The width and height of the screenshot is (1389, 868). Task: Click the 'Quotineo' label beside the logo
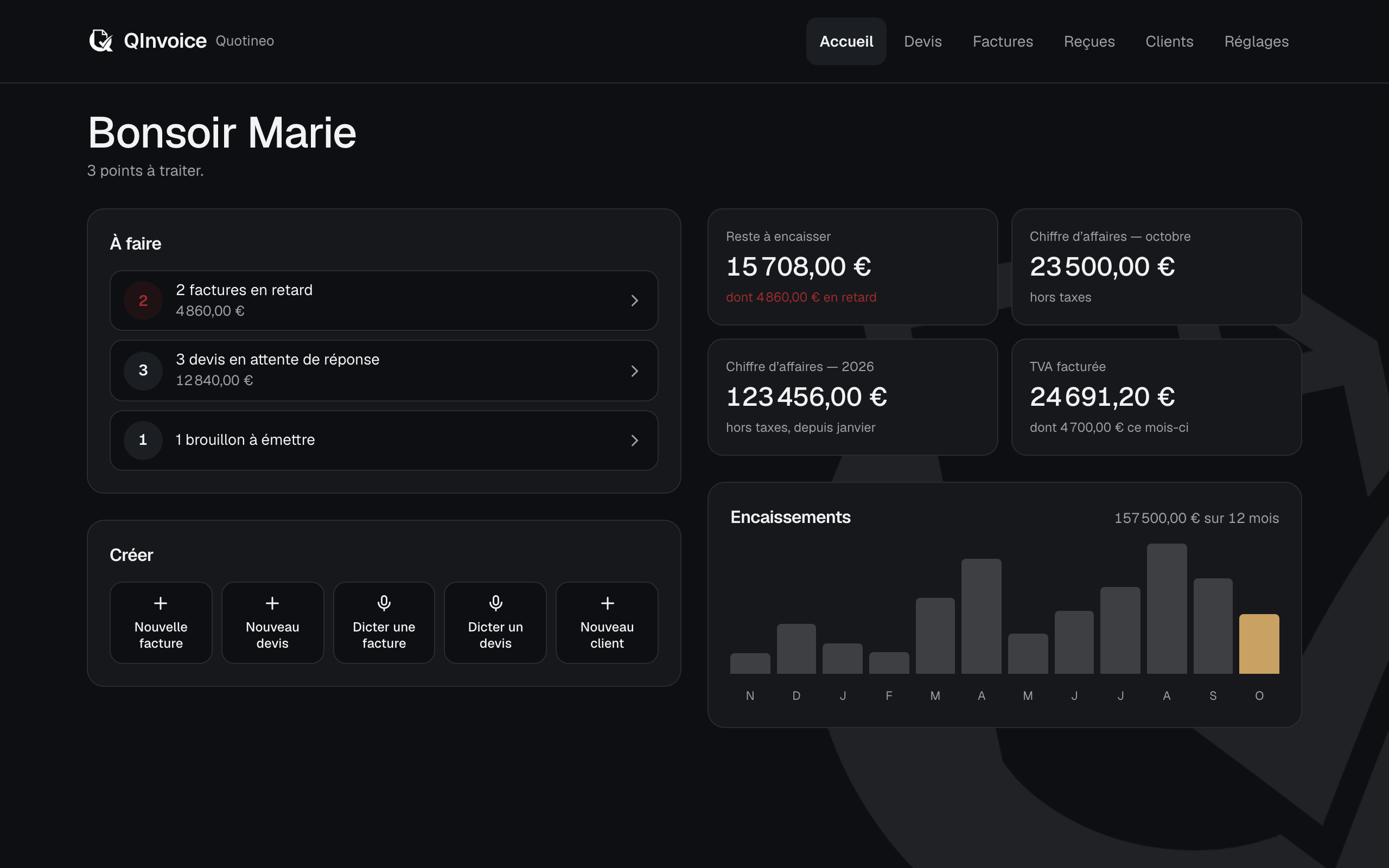245,41
